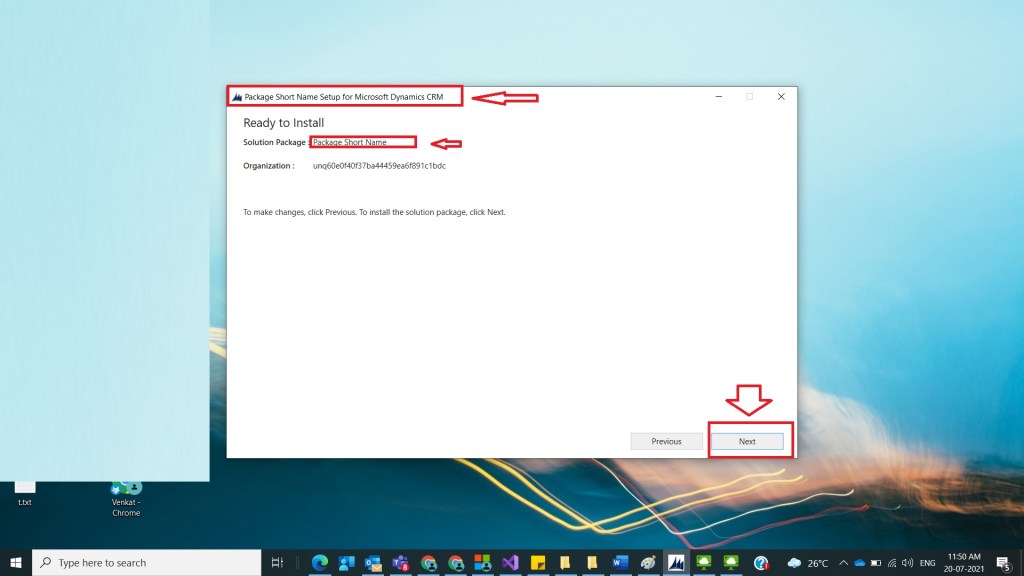Viewport: 1024px width, 576px height.
Task: Open the Venkat - Chrome desktop shortcut
Action: pos(126,495)
